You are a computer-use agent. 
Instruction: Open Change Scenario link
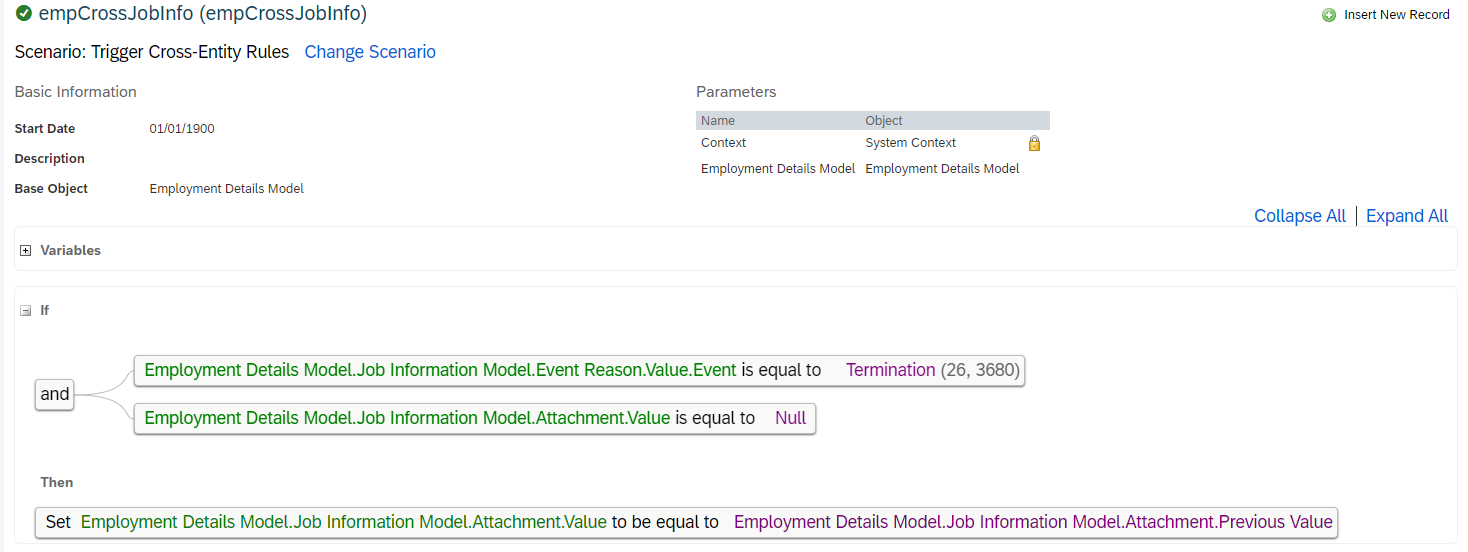point(370,52)
